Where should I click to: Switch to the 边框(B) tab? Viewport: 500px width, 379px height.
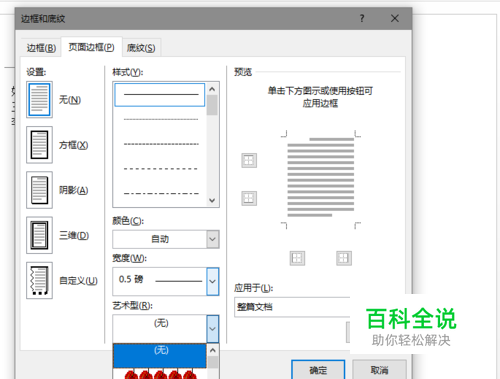pyautogui.click(x=41, y=48)
